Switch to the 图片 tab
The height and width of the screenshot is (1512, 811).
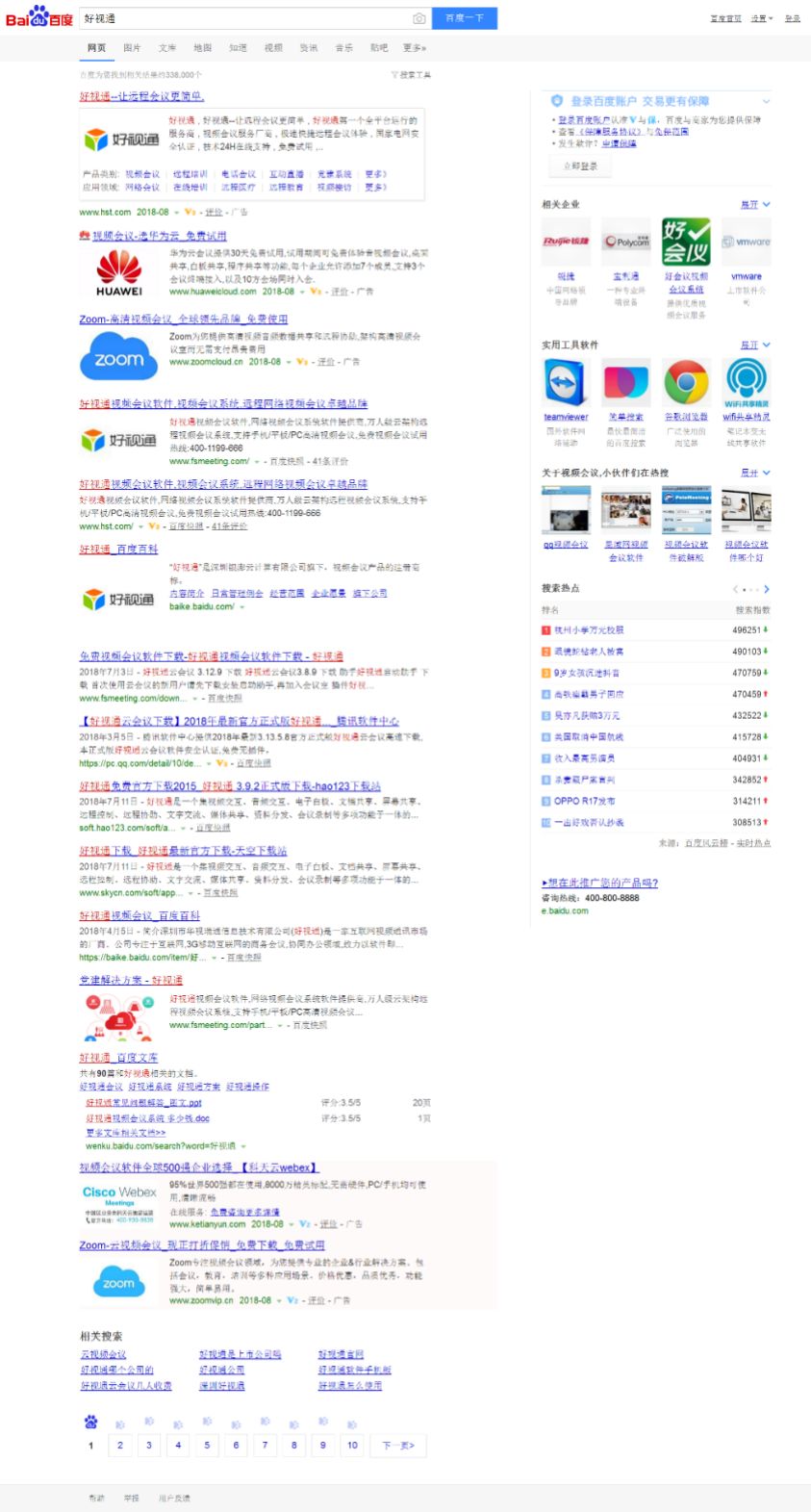pos(132,48)
